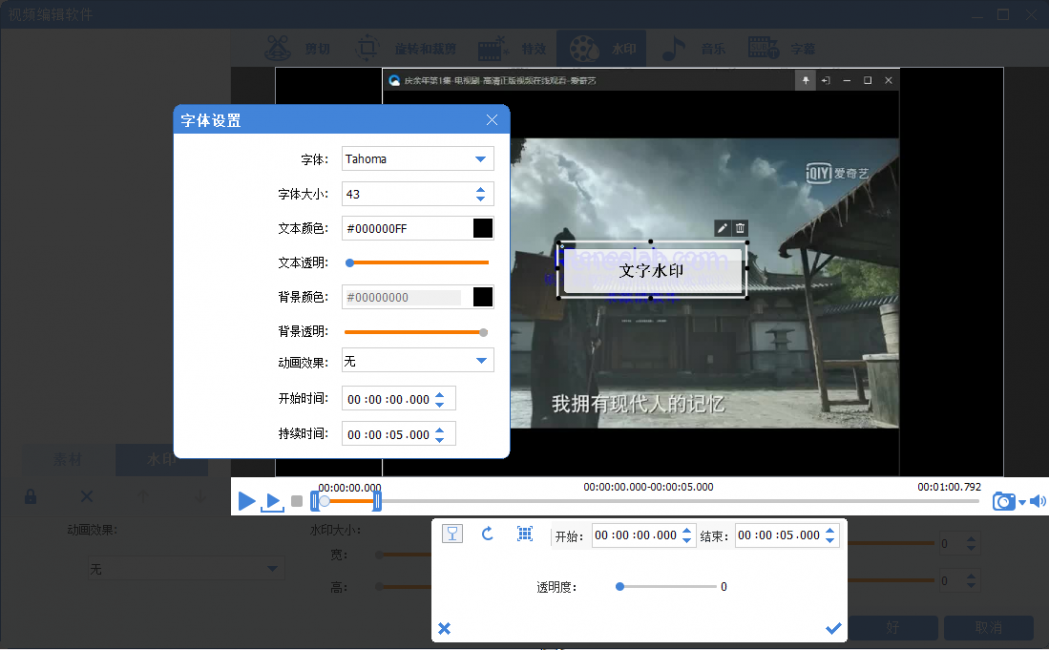Confirm the watermark popup with the blue checkmark
The width and height of the screenshot is (1049, 650).
pyautogui.click(x=833, y=628)
